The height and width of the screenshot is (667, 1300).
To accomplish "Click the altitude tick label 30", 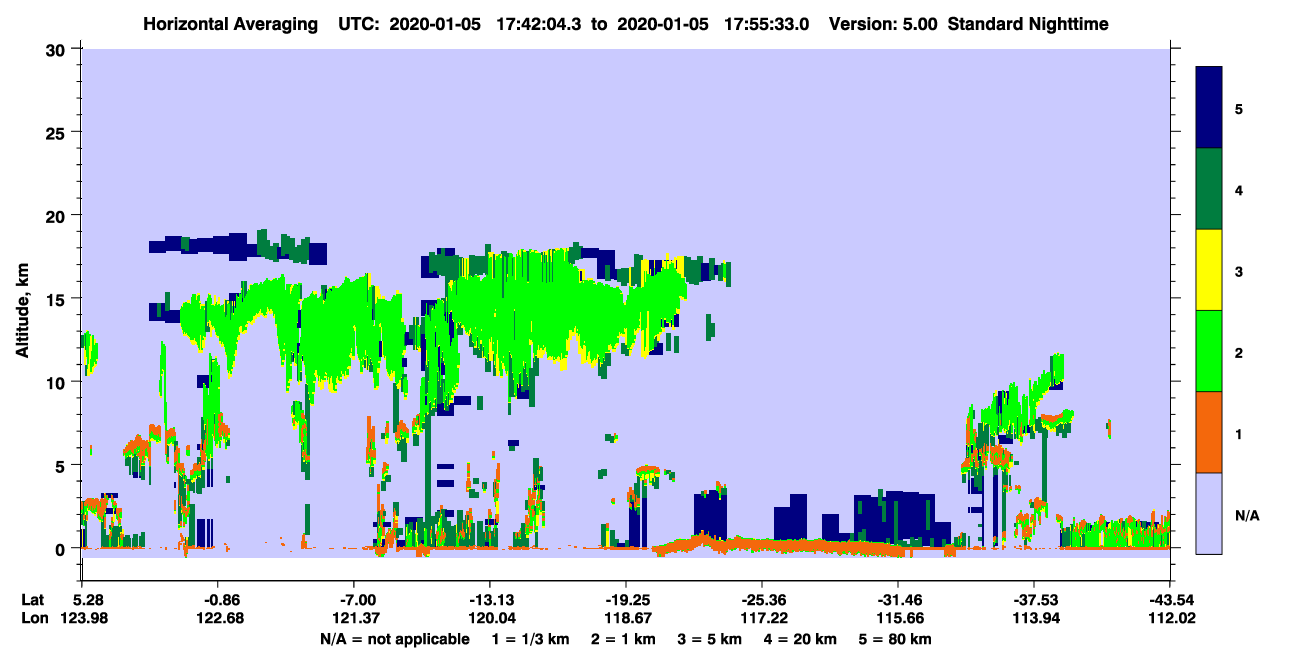I will (x=58, y=50).
